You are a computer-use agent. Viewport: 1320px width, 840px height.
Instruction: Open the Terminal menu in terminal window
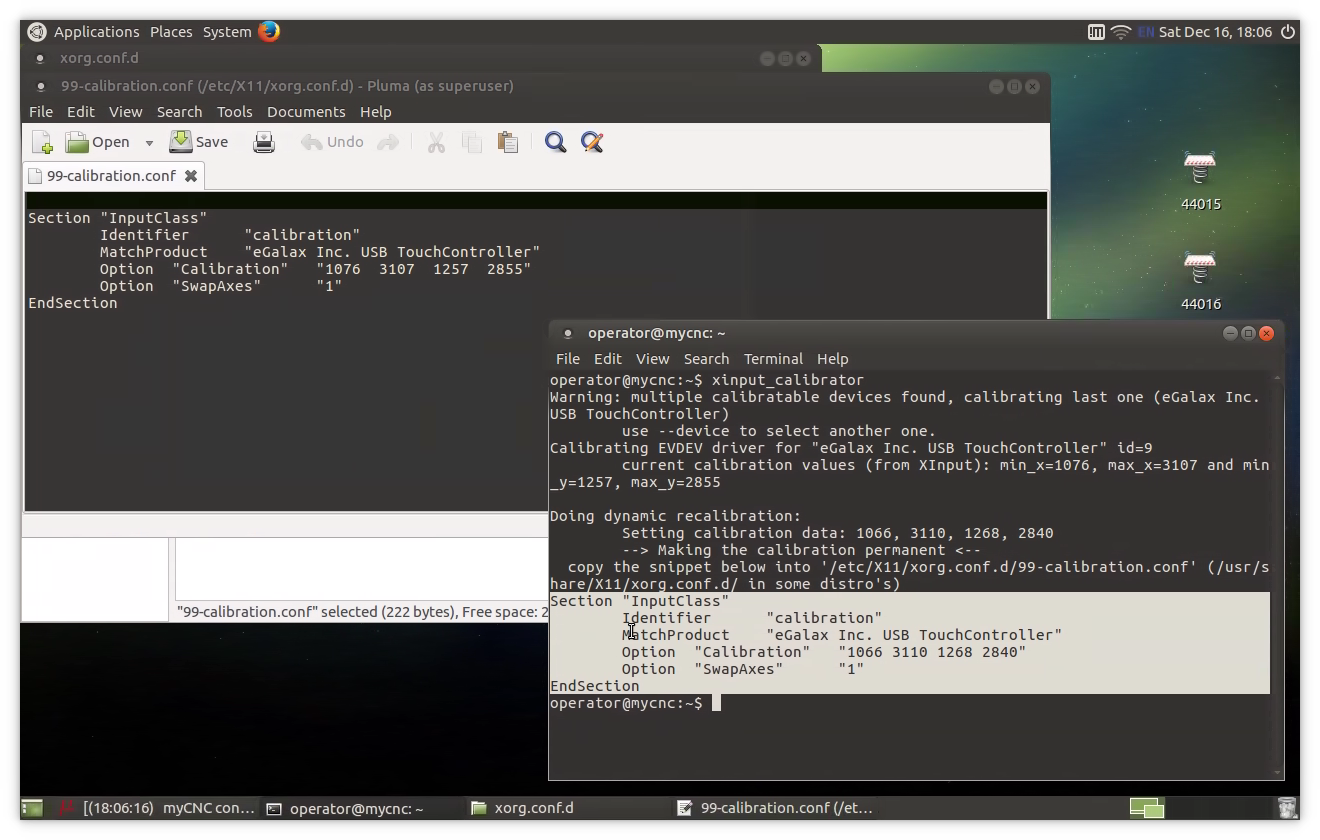click(x=773, y=359)
